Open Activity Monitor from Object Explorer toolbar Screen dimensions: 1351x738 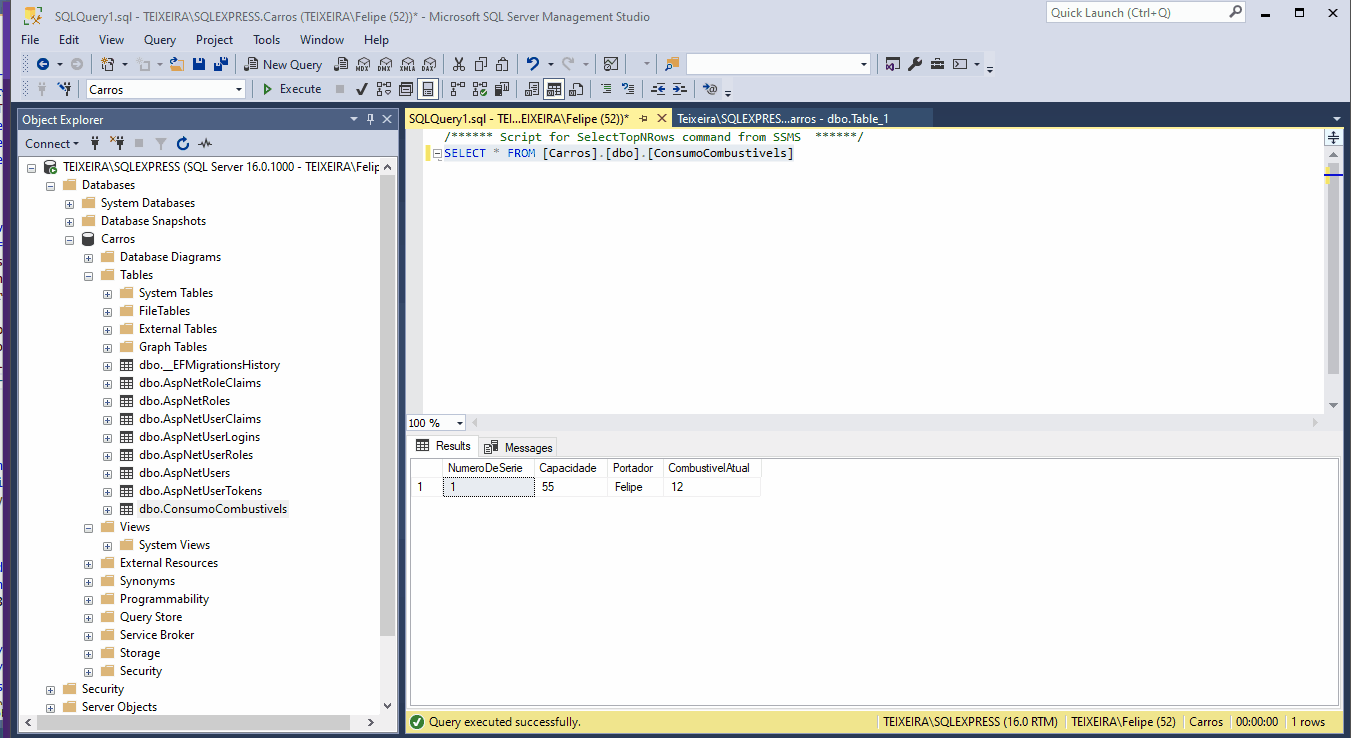click(x=205, y=143)
